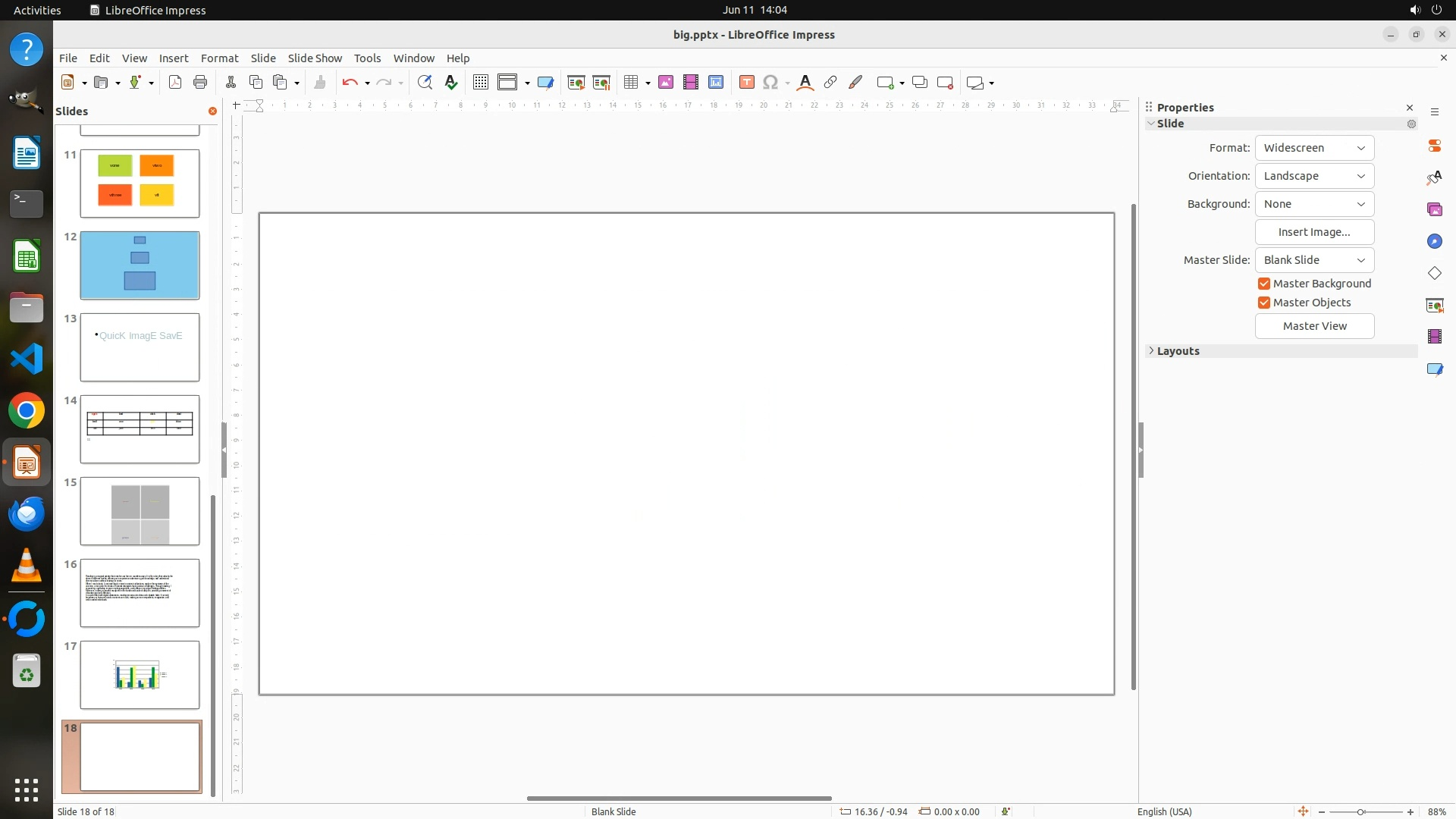Uncheck the Master Background checkbox
This screenshot has height=819, width=1456.
point(1264,284)
